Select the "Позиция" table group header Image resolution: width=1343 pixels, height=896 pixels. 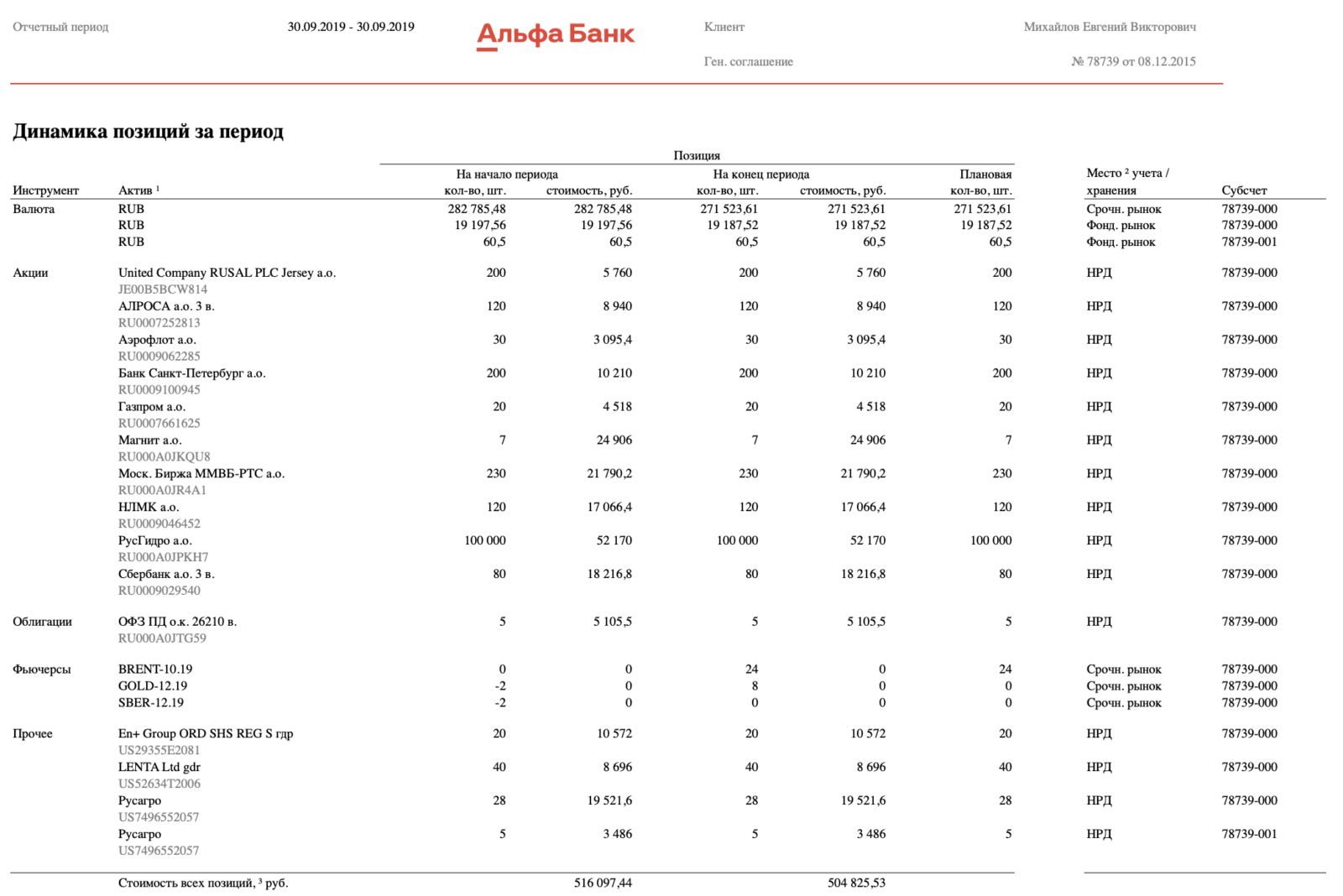[x=697, y=155]
